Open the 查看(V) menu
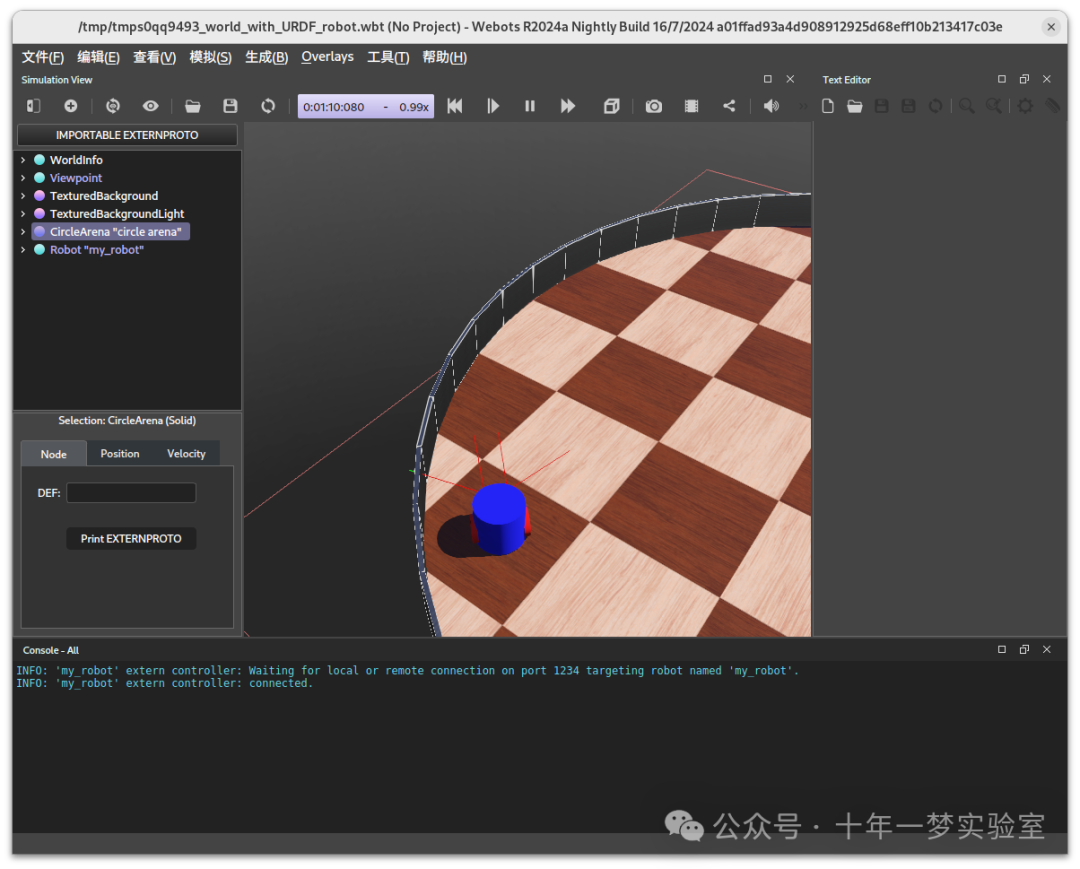Screen dimensions: 1080x869 pos(154,57)
